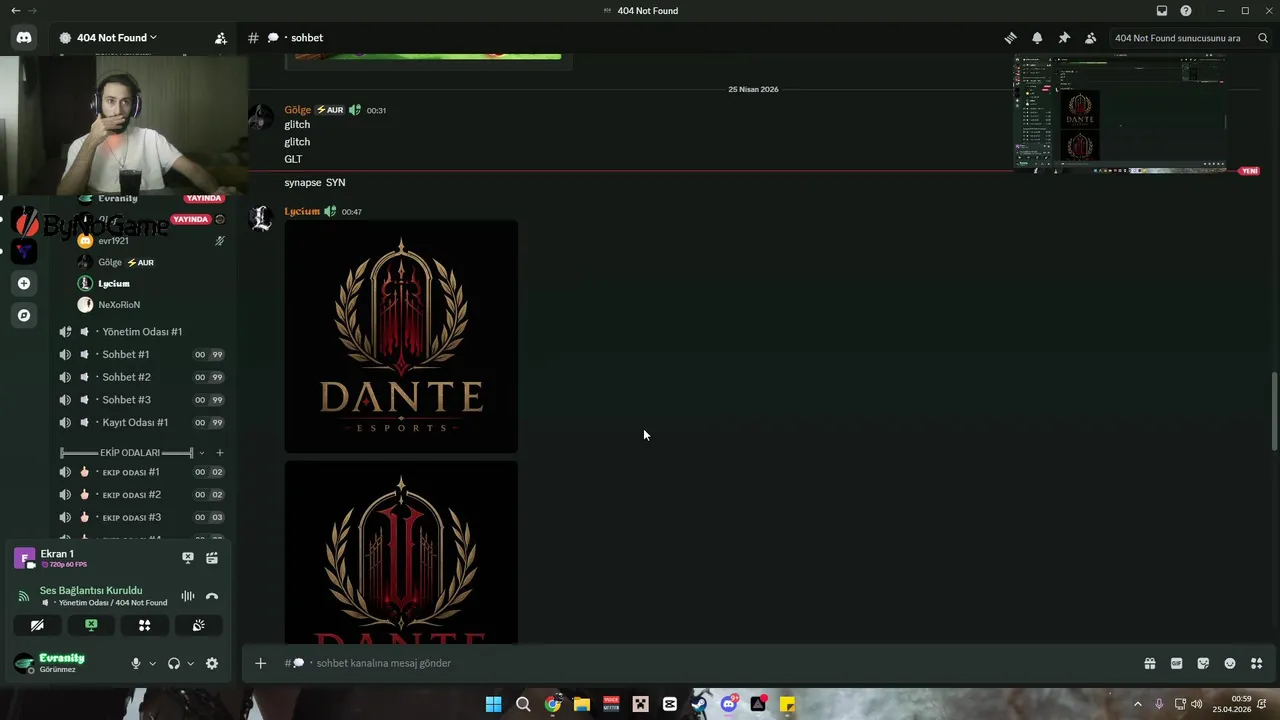The height and width of the screenshot is (720, 1280).
Task: Toggle noise suppression waveform icon
Action: click(x=187, y=596)
